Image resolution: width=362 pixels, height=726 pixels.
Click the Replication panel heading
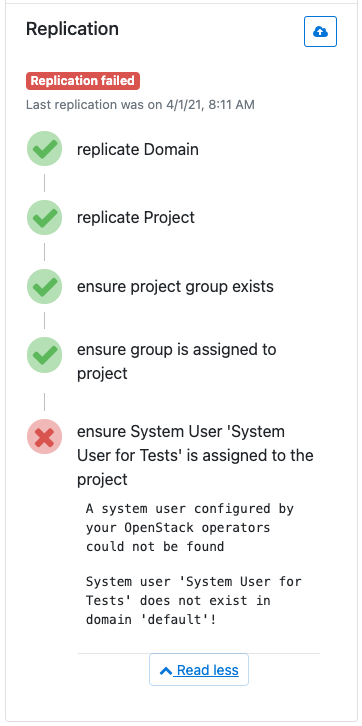[72, 29]
